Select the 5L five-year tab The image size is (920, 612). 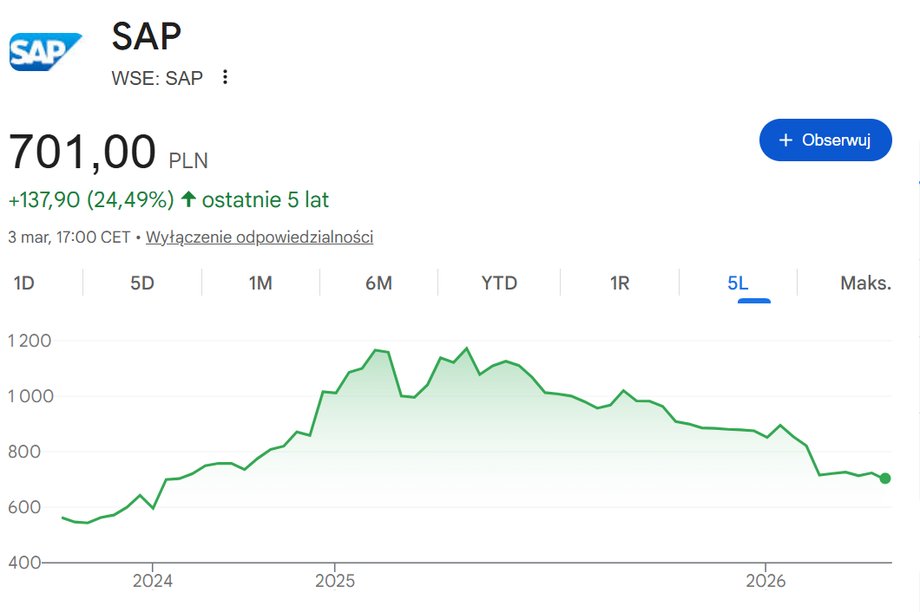[738, 283]
